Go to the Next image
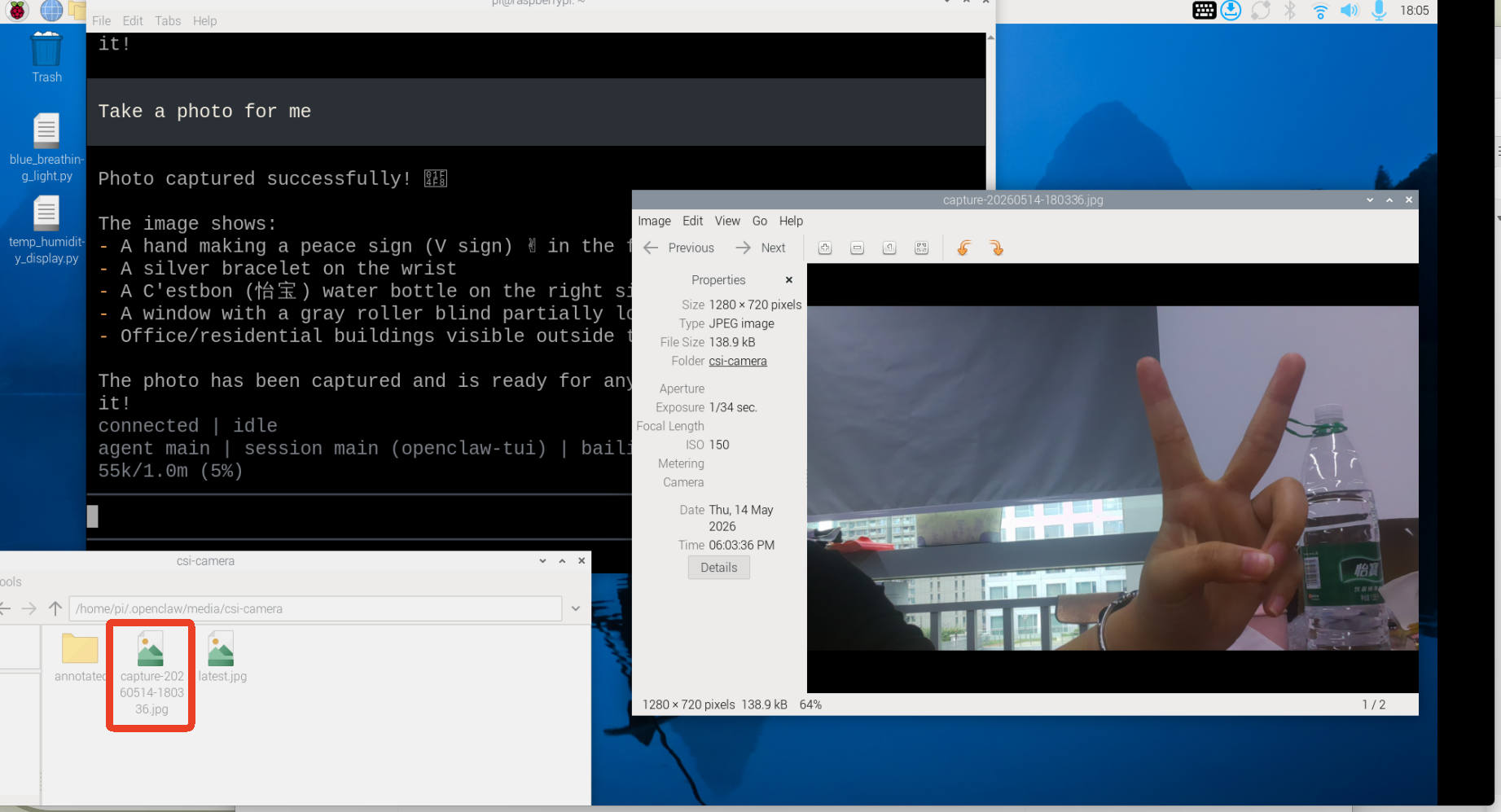Viewport: 1501px width, 812px height. (761, 248)
